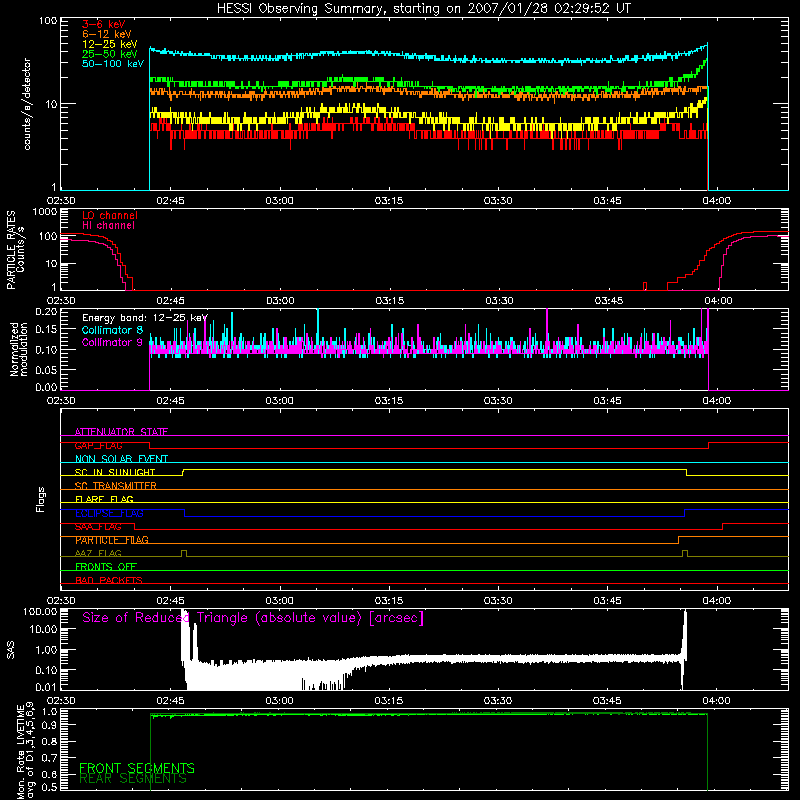
Task: Click the SAA_FLAG label
Action: click(98, 526)
